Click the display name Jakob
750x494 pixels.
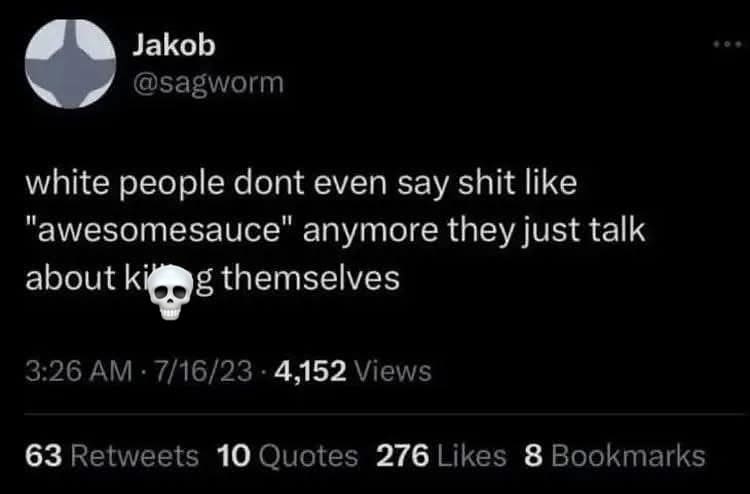pos(174,46)
